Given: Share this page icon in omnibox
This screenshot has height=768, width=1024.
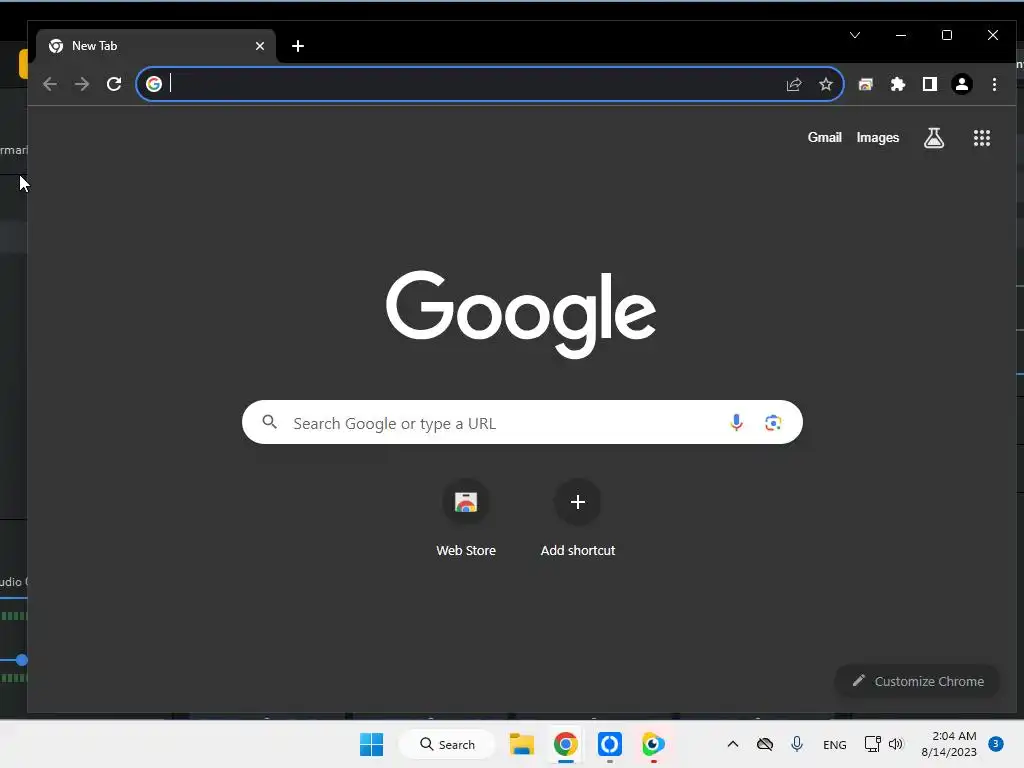Looking at the screenshot, I should click(793, 84).
